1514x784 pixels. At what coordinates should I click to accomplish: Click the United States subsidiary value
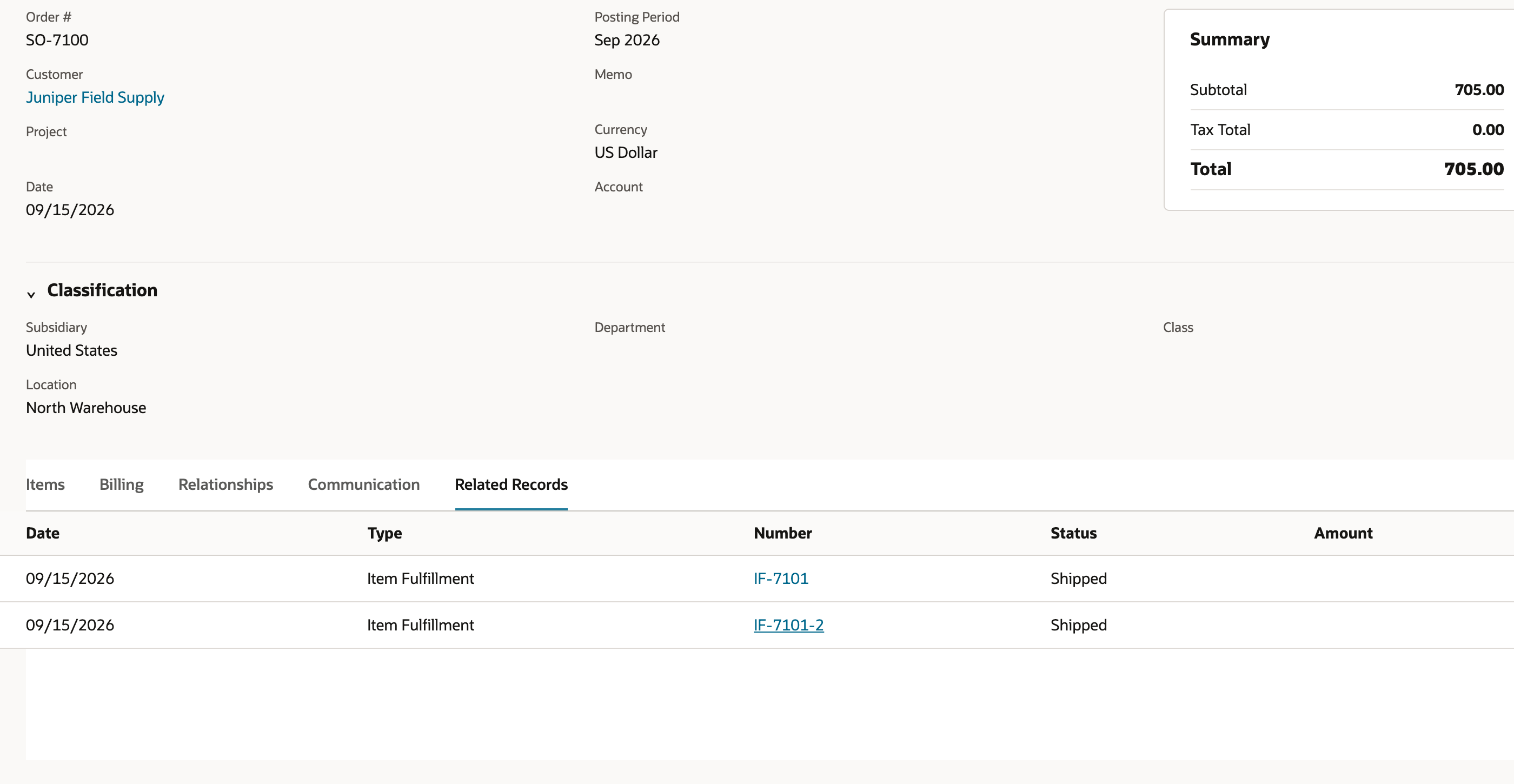(x=72, y=350)
